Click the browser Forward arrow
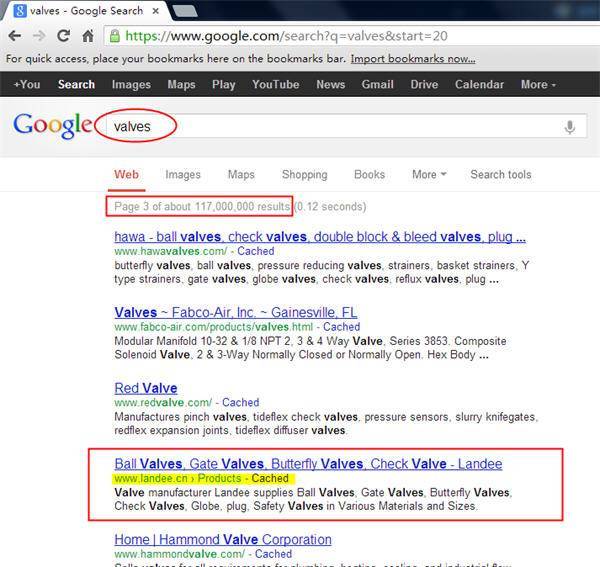Viewport: 600px width, 567px height. (x=39, y=36)
